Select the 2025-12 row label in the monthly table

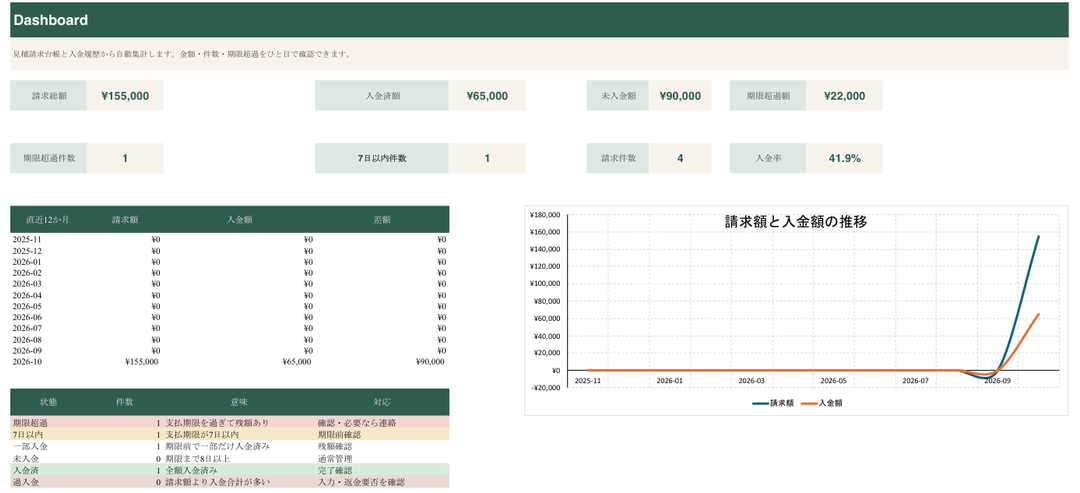coord(27,251)
